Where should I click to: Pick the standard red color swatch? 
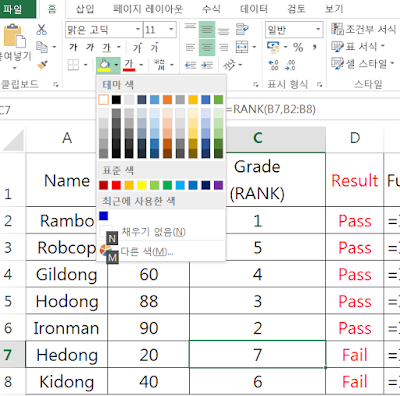(x=116, y=185)
